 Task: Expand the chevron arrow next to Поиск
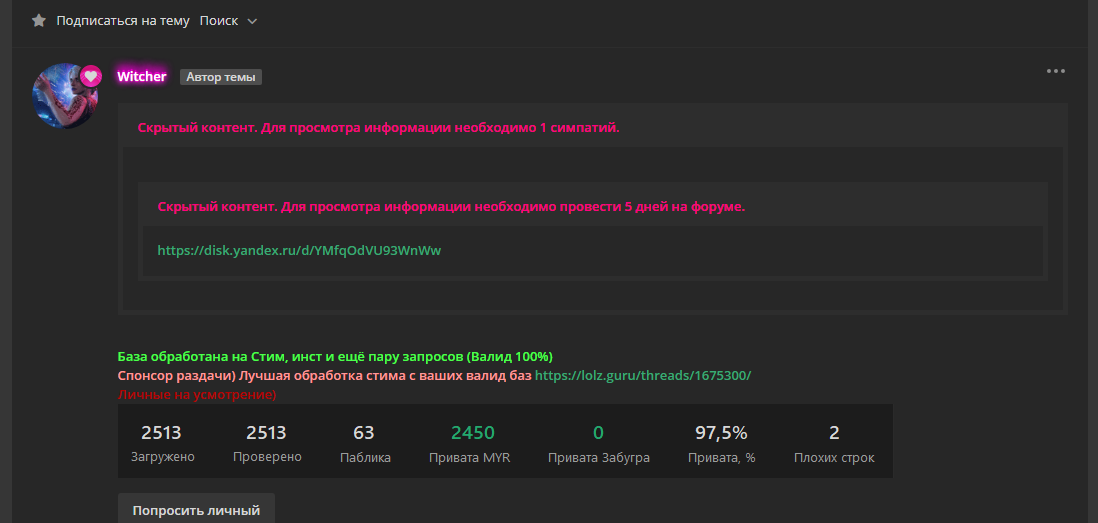(x=252, y=21)
